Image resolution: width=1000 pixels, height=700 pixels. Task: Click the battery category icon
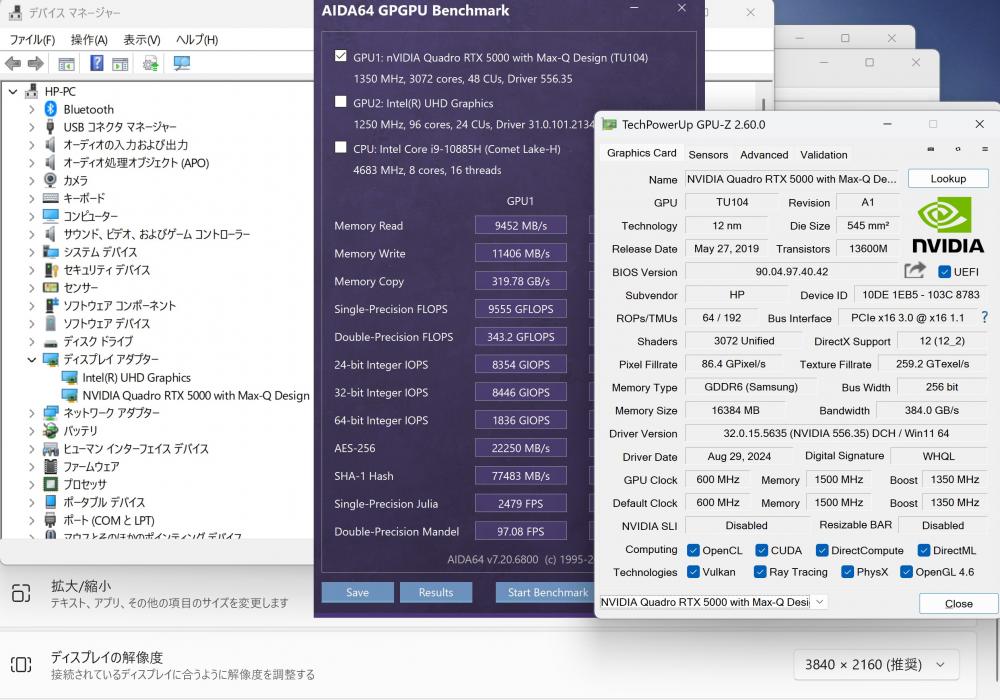(50, 430)
